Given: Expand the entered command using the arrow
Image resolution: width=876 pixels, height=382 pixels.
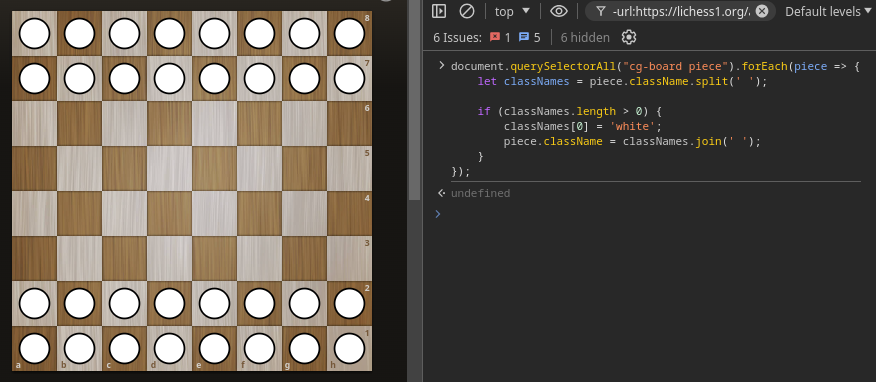Looking at the screenshot, I should click(x=441, y=66).
